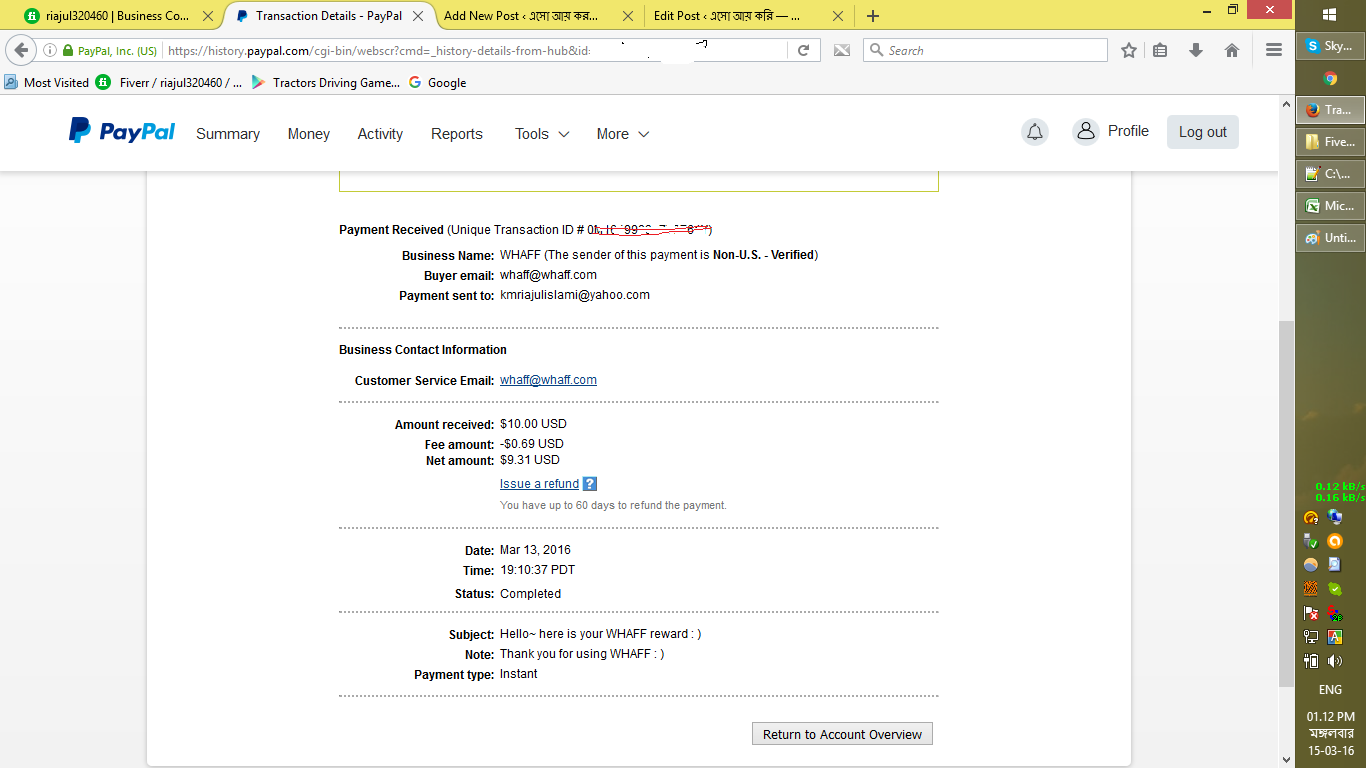Reload the page with refresh icon
Screen dimensions: 1366x768
[803, 50]
